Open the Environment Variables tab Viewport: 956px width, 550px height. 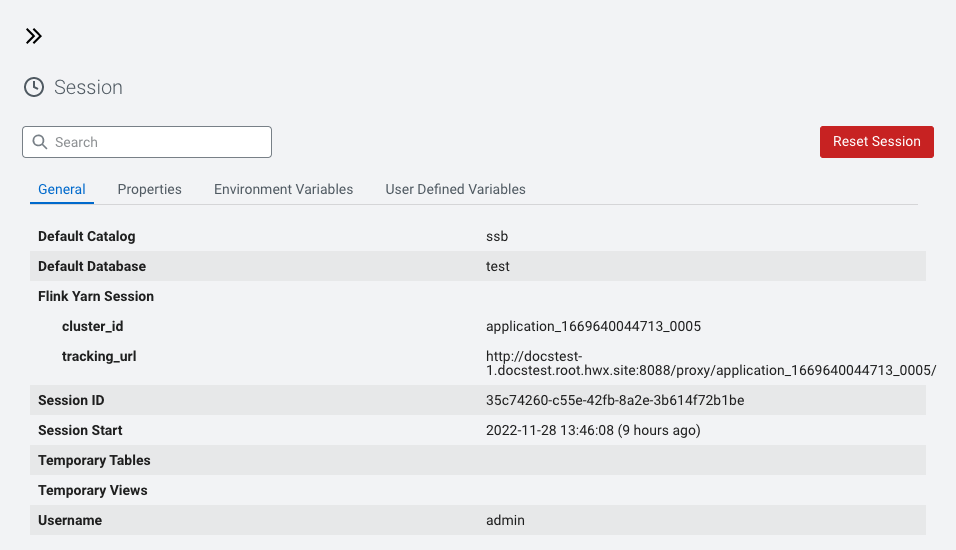pos(283,189)
